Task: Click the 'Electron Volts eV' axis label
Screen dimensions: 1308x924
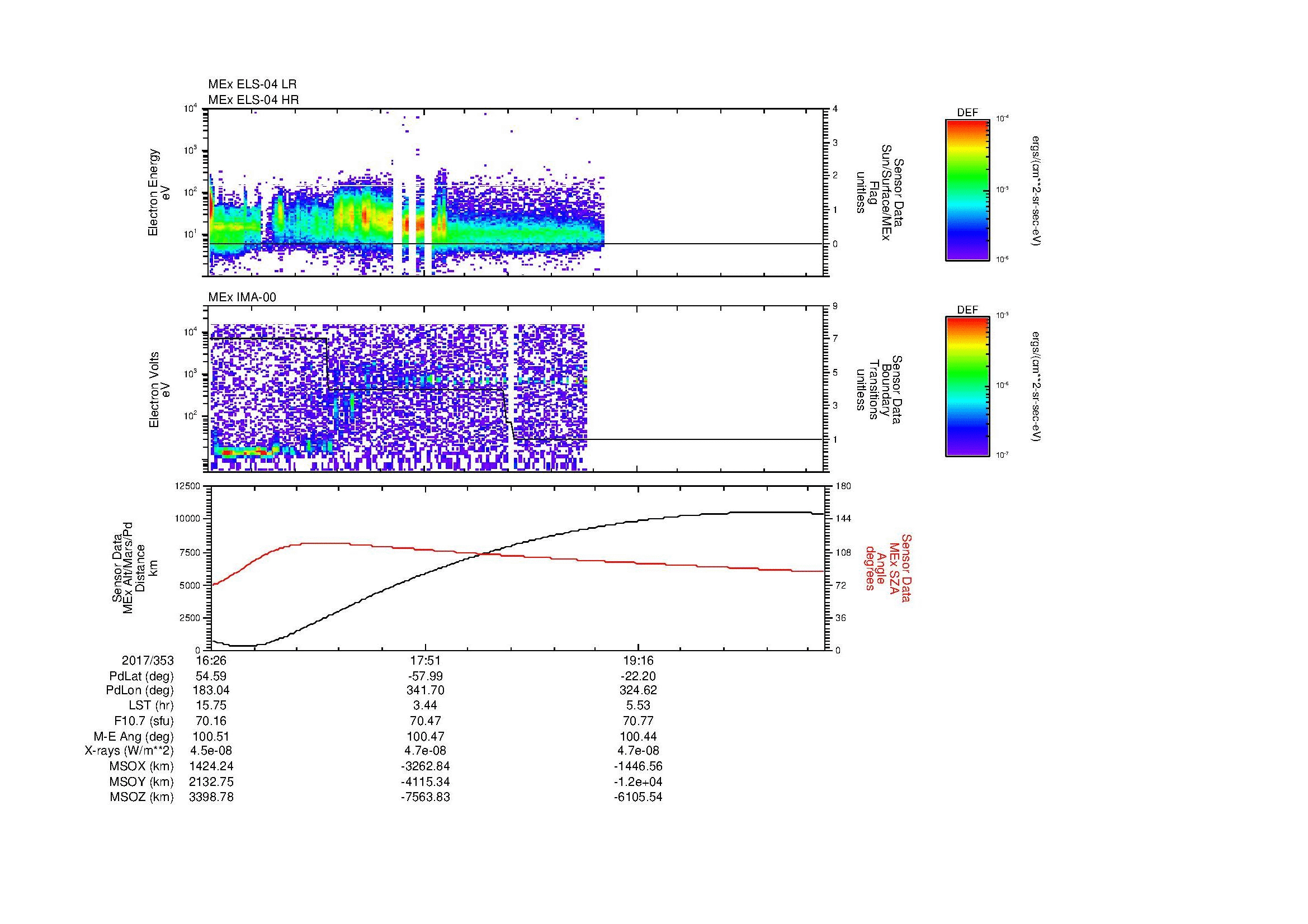Action: (x=159, y=390)
